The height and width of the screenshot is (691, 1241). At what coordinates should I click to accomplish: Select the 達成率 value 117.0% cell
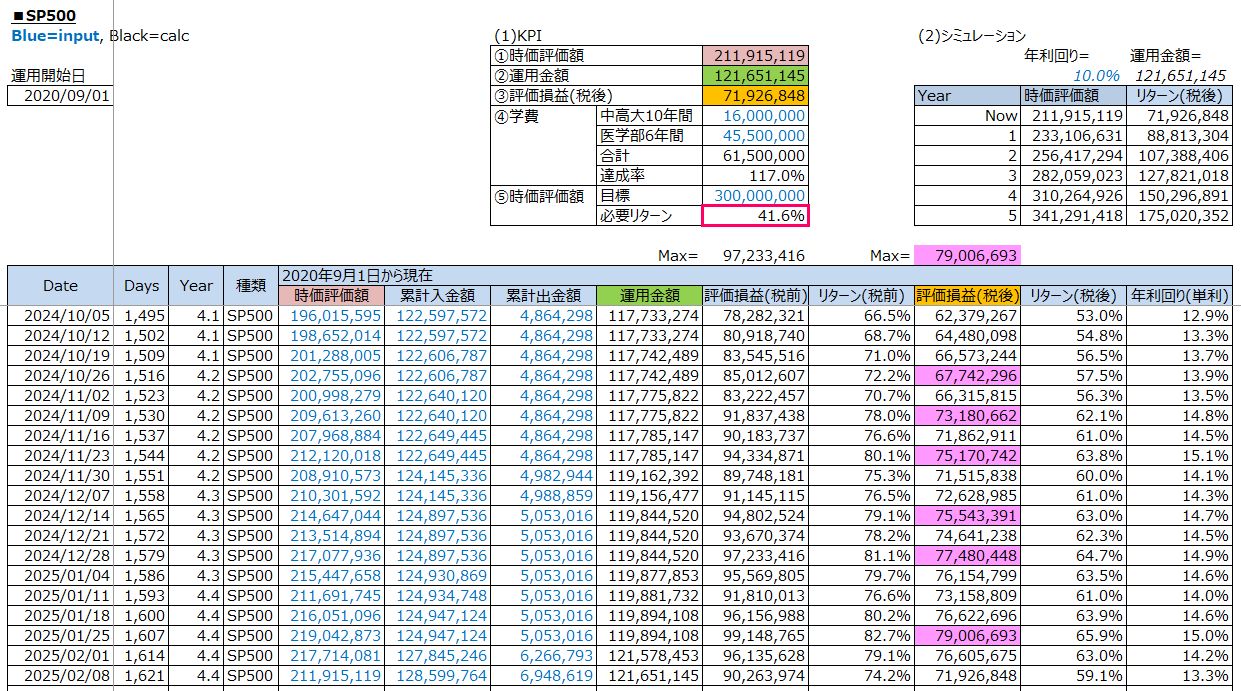click(x=755, y=176)
